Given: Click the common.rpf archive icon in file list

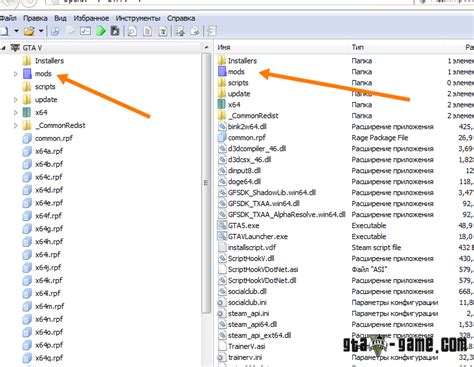Looking at the screenshot, I should coord(222,137).
